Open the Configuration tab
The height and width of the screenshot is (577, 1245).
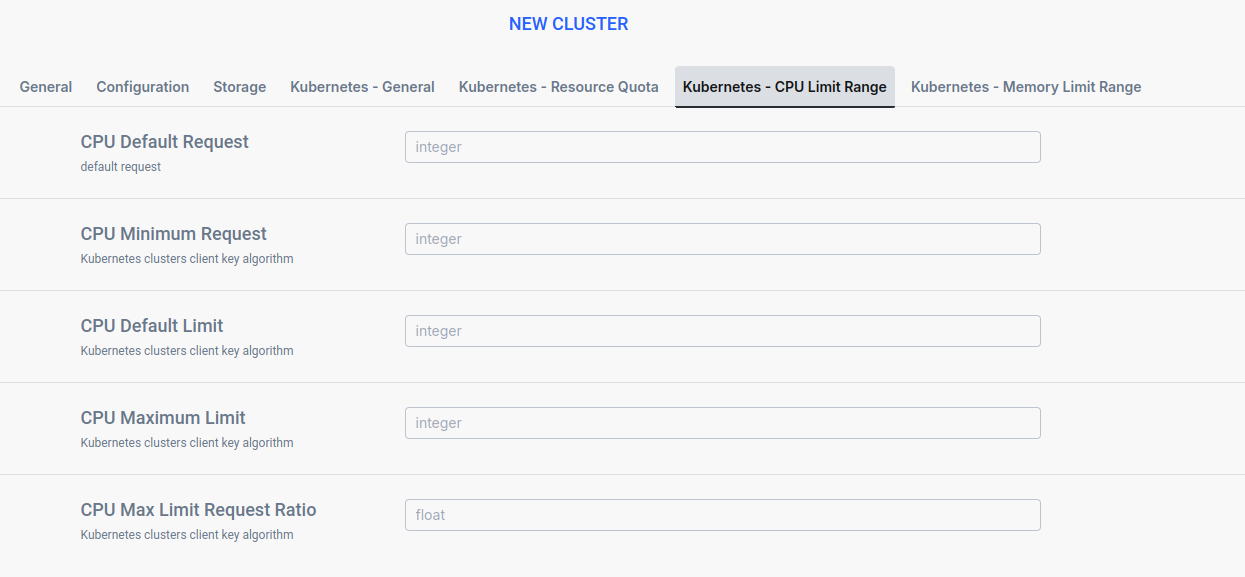(142, 87)
